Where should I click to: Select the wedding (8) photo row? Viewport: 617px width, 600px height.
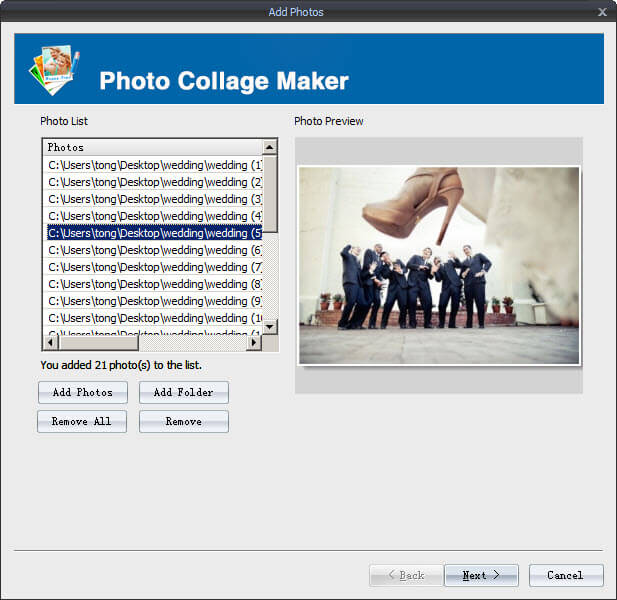click(x=153, y=284)
